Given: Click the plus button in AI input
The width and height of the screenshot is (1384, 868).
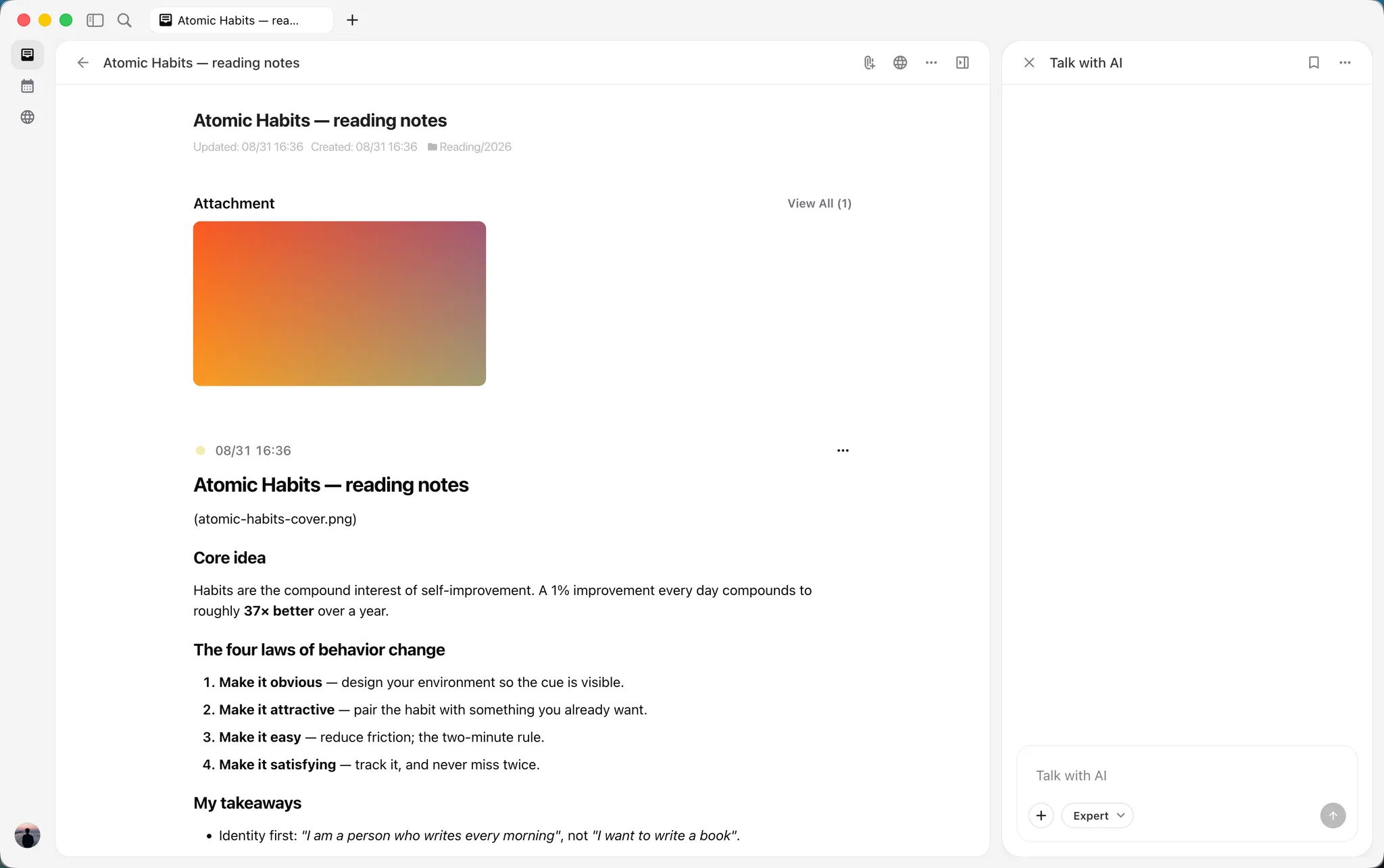Looking at the screenshot, I should pos(1041,815).
